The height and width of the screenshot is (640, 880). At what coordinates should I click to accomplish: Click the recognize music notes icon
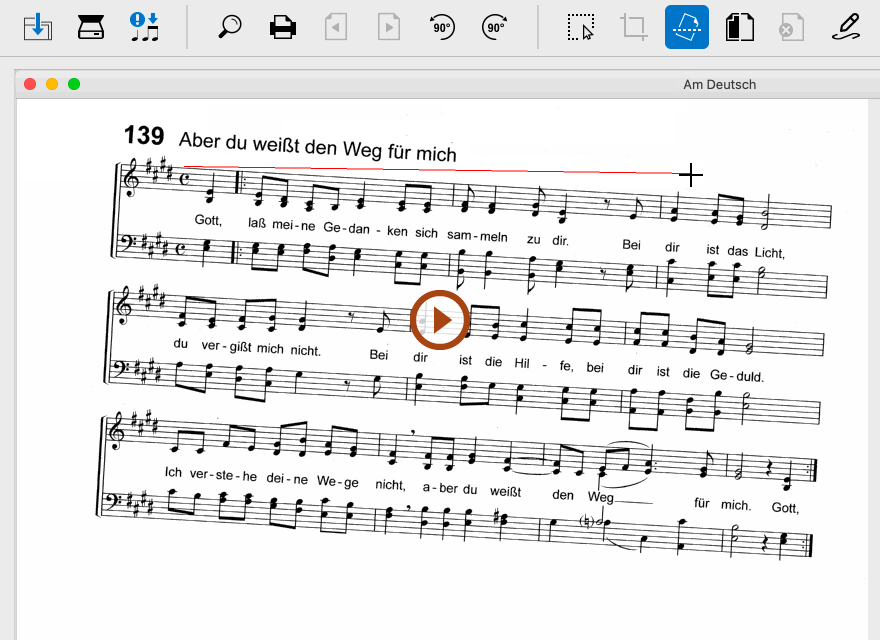144,27
